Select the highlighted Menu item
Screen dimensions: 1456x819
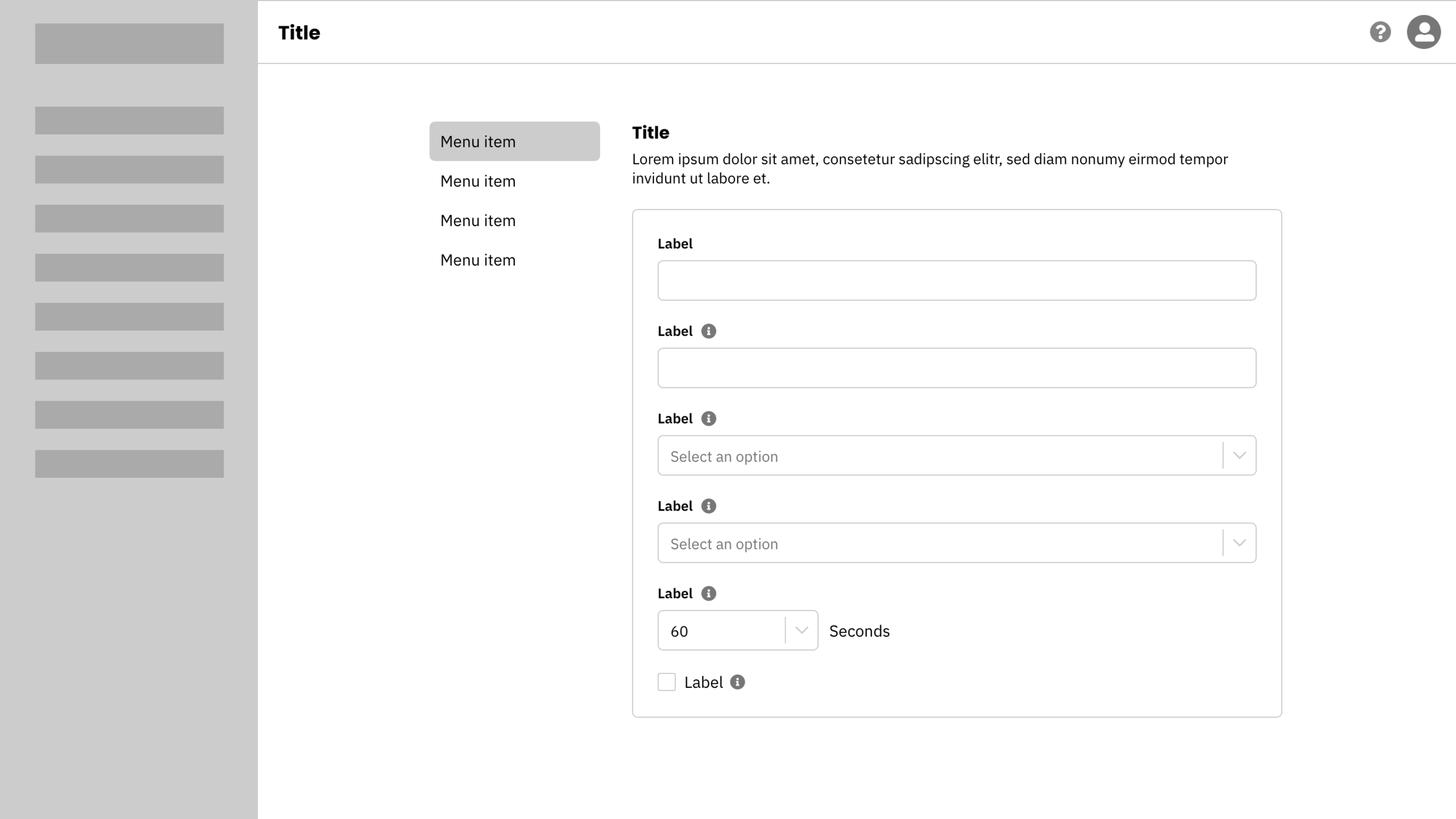514,142
